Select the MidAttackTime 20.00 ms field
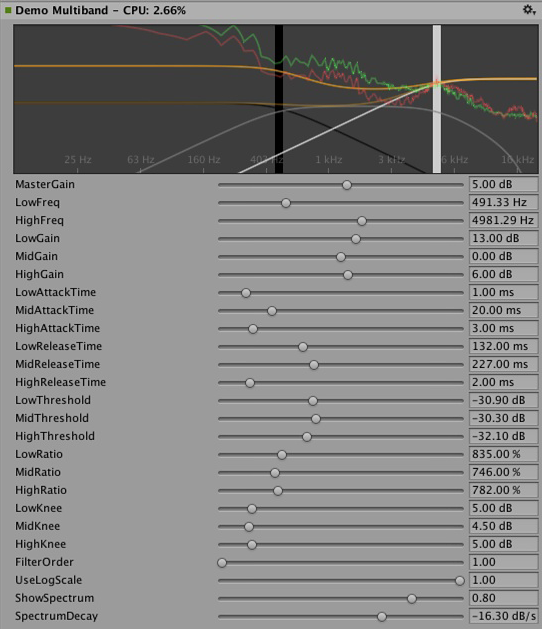The height and width of the screenshot is (629, 542). 503,310
